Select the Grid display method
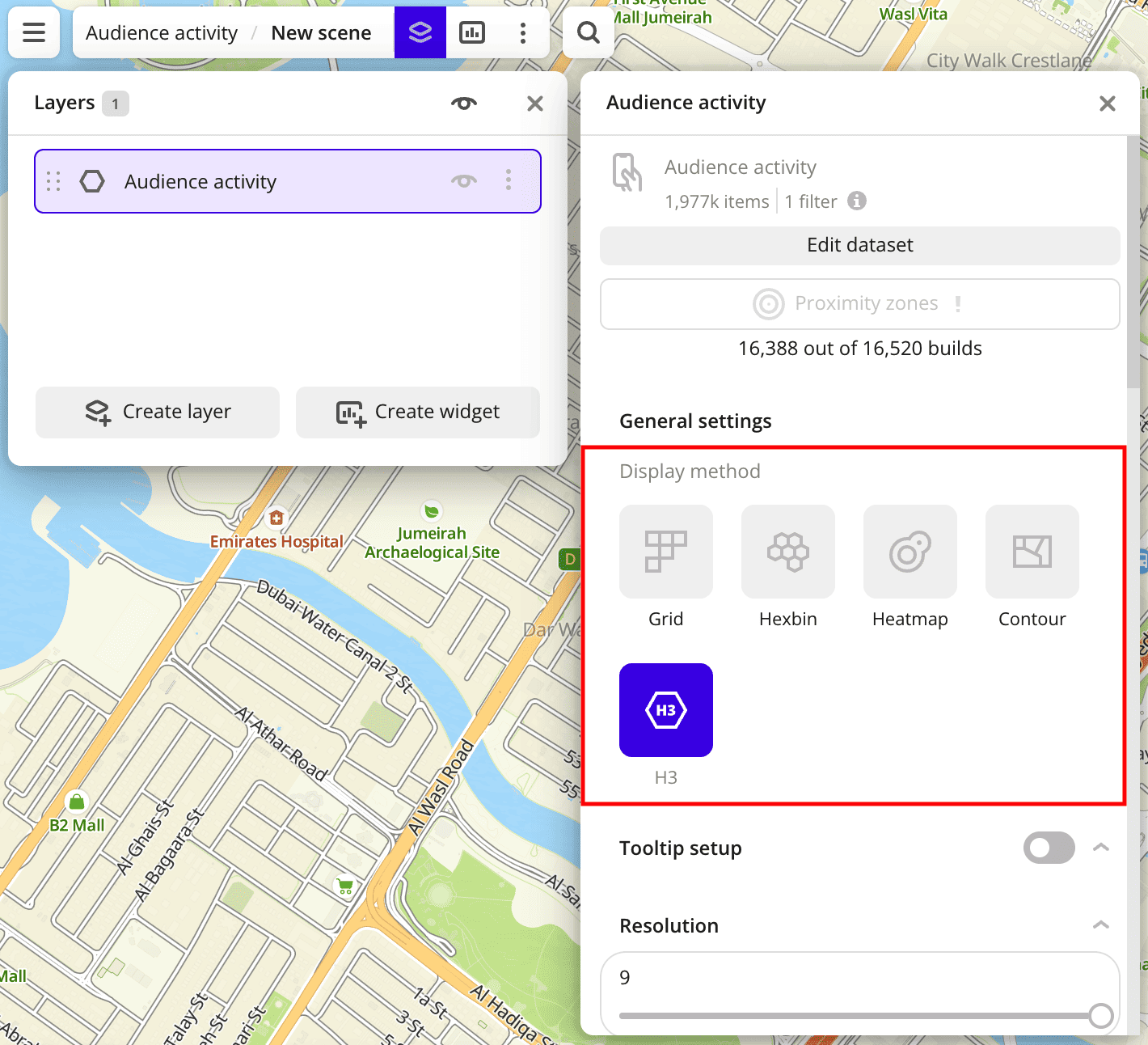 665,552
